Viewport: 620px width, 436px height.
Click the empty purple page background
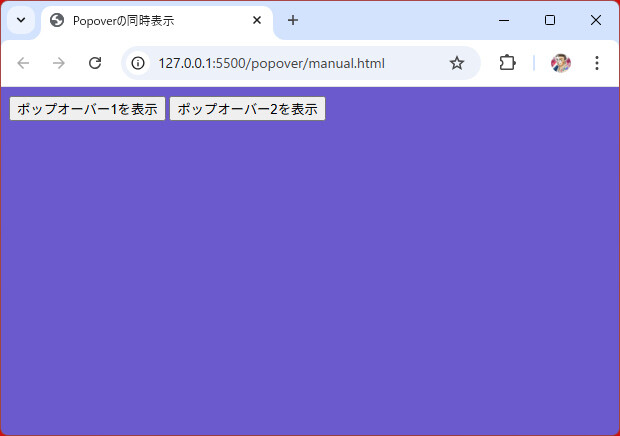[310, 280]
